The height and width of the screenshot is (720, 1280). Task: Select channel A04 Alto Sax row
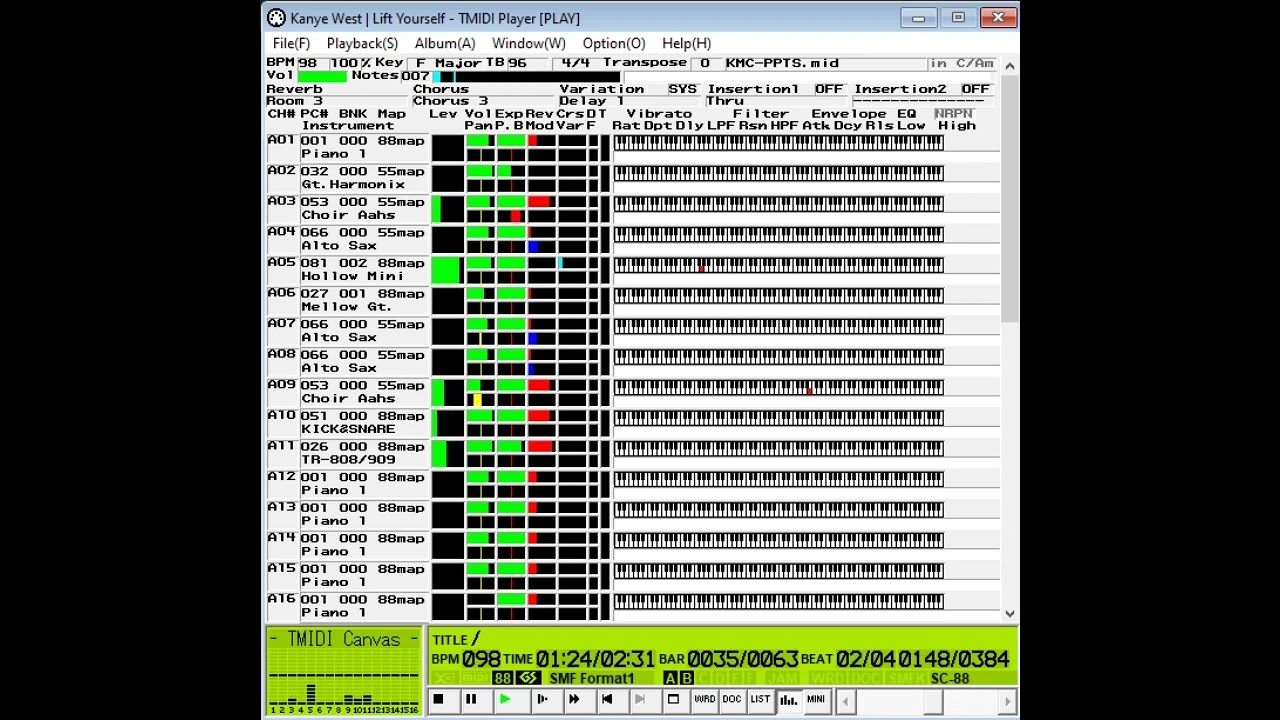coord(348,239)
